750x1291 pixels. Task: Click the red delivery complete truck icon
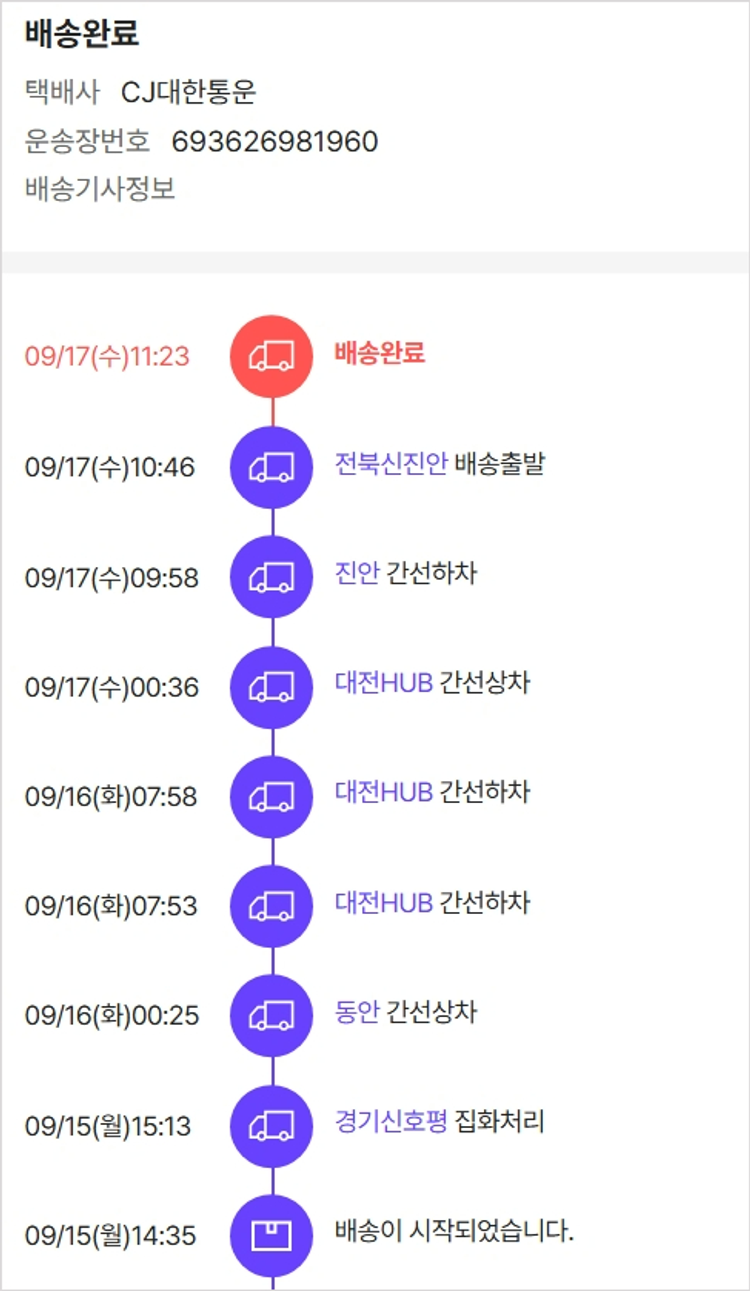pyautogui.click(x=272, y=356)
